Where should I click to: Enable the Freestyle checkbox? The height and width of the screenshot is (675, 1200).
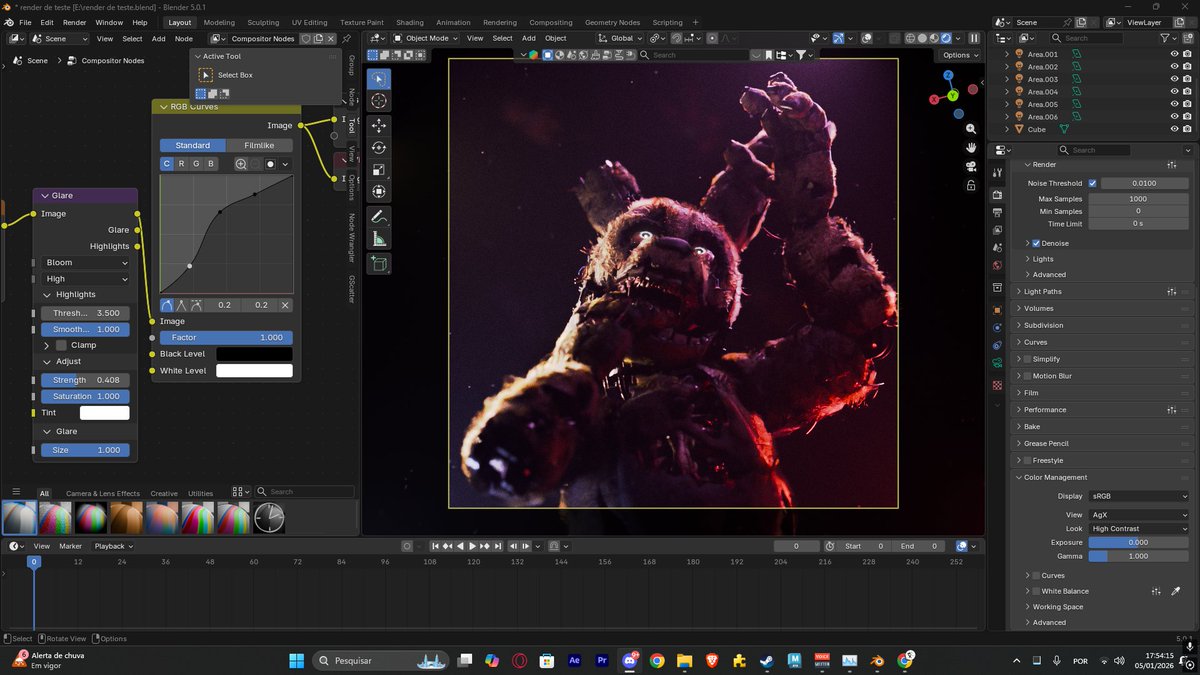click(1027, 460)
